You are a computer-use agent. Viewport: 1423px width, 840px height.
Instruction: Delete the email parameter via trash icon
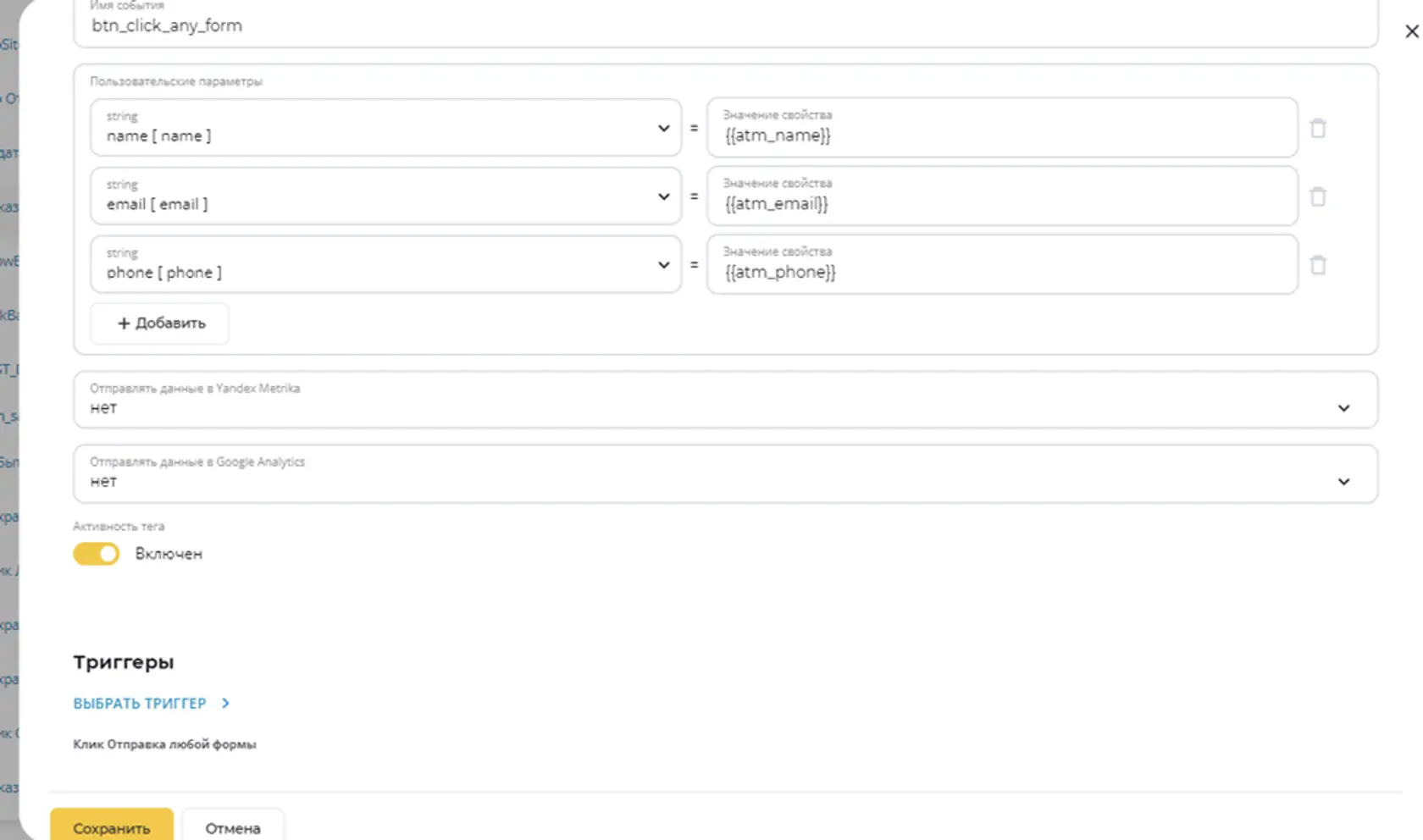tap(1318, 196)
